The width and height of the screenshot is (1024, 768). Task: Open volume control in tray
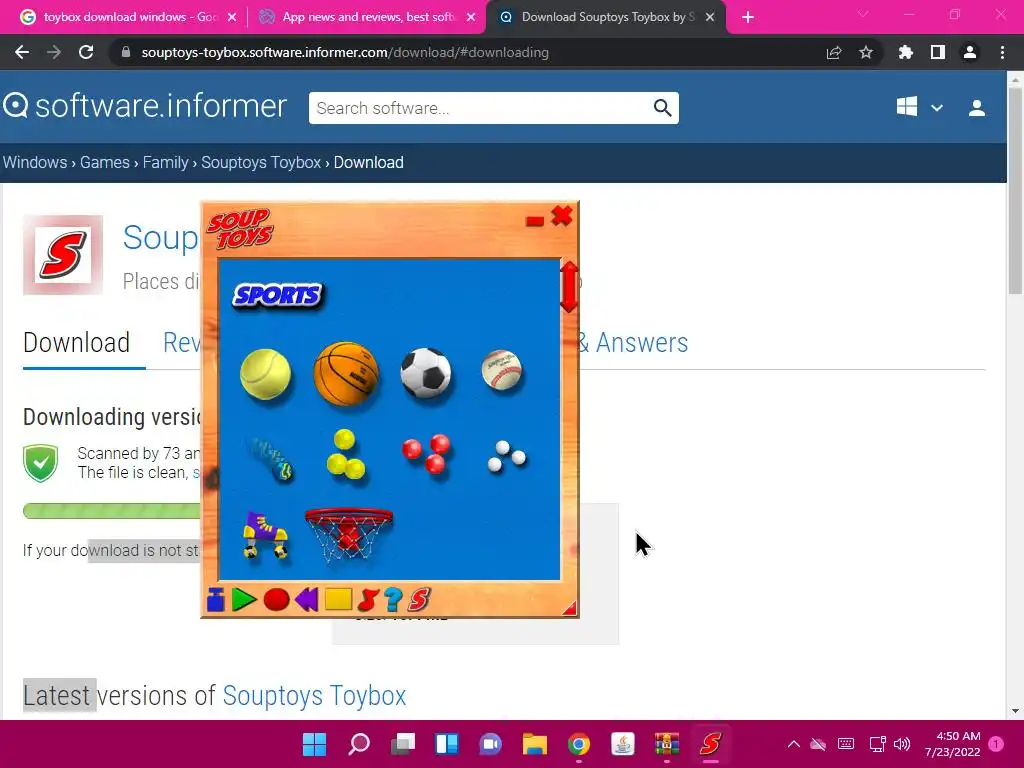point(902,744)
